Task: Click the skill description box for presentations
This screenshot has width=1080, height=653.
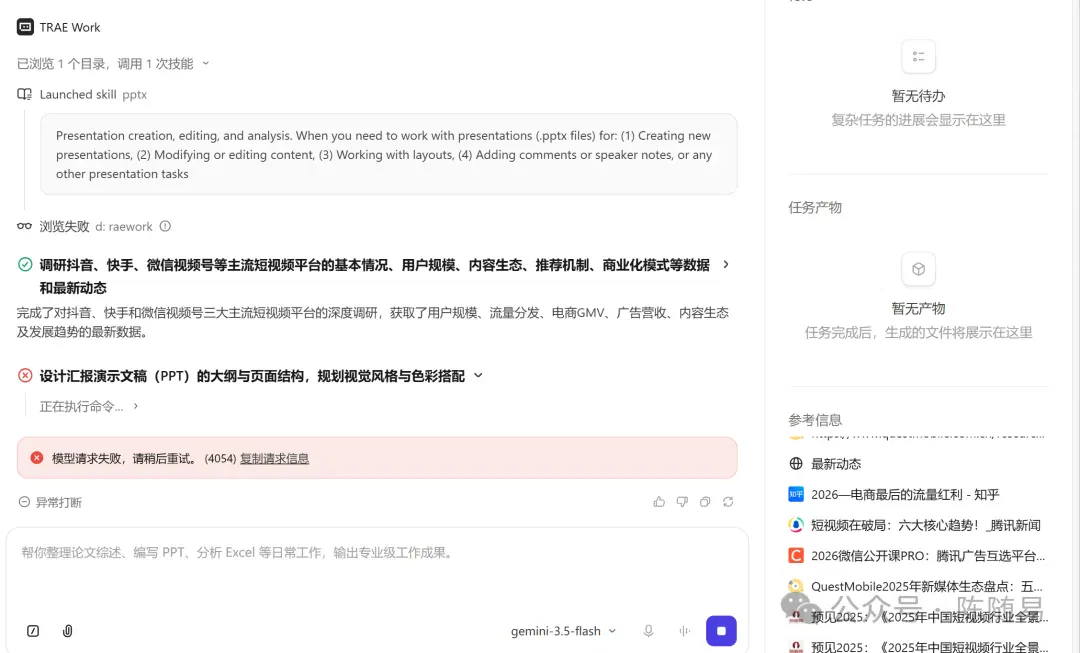Action: pos(388,154)
